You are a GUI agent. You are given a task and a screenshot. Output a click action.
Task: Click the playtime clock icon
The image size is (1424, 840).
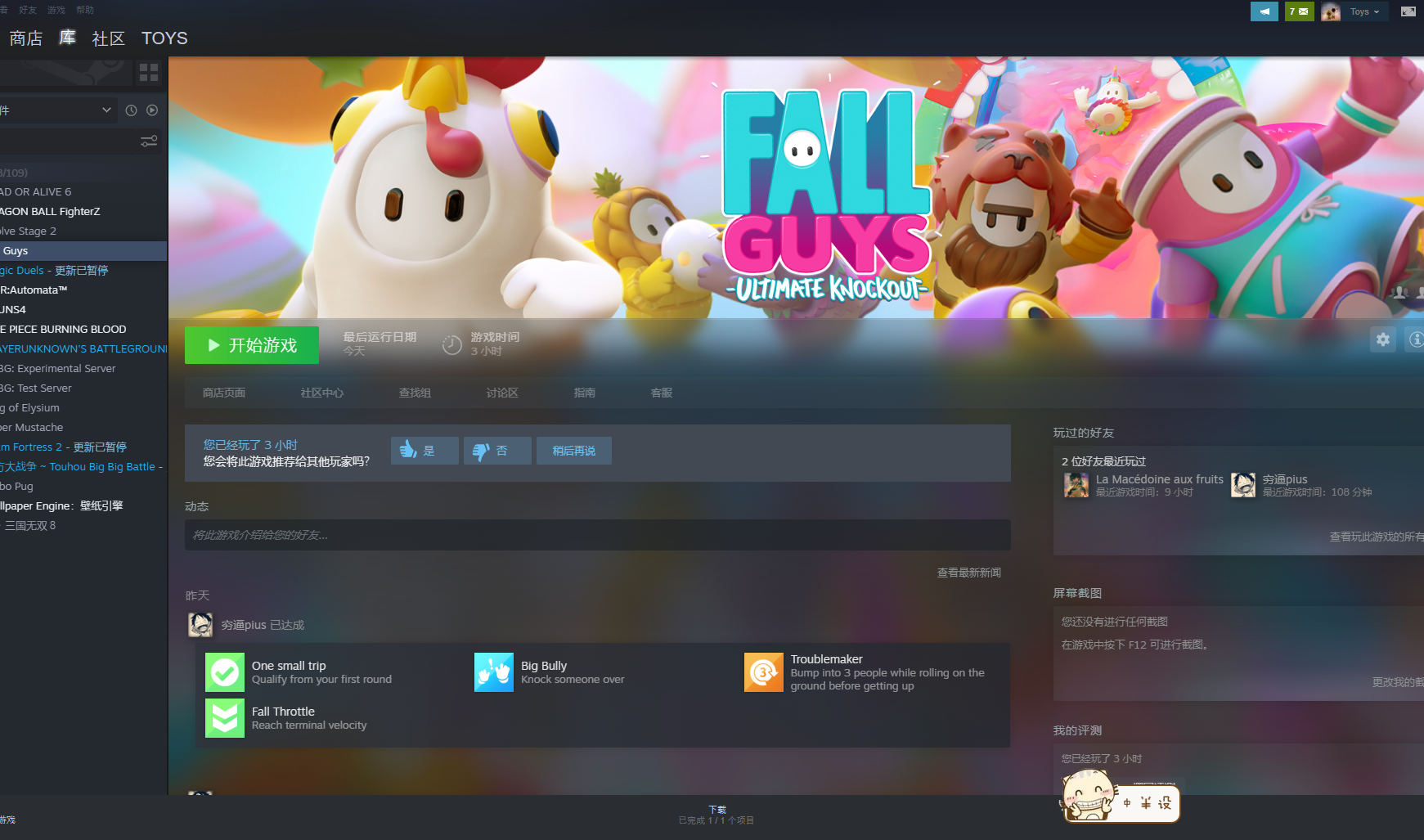(x=452, y=345)
